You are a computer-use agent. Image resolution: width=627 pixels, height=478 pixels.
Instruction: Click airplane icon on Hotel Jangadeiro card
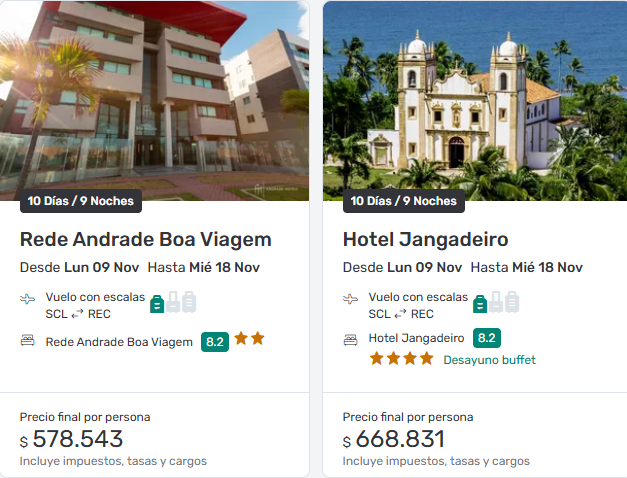[351, 298]
